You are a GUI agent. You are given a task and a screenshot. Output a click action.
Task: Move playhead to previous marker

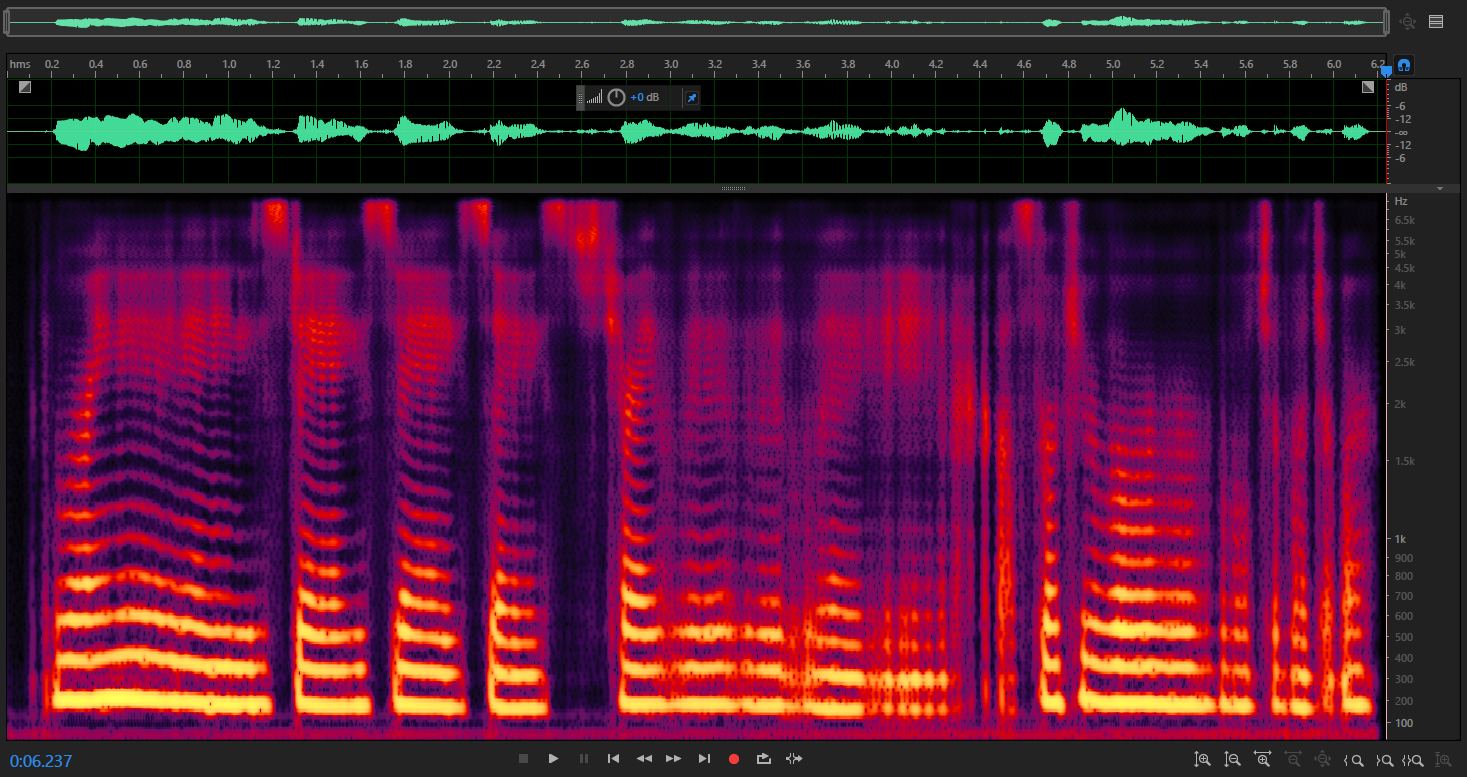click(x=614, y=759)
